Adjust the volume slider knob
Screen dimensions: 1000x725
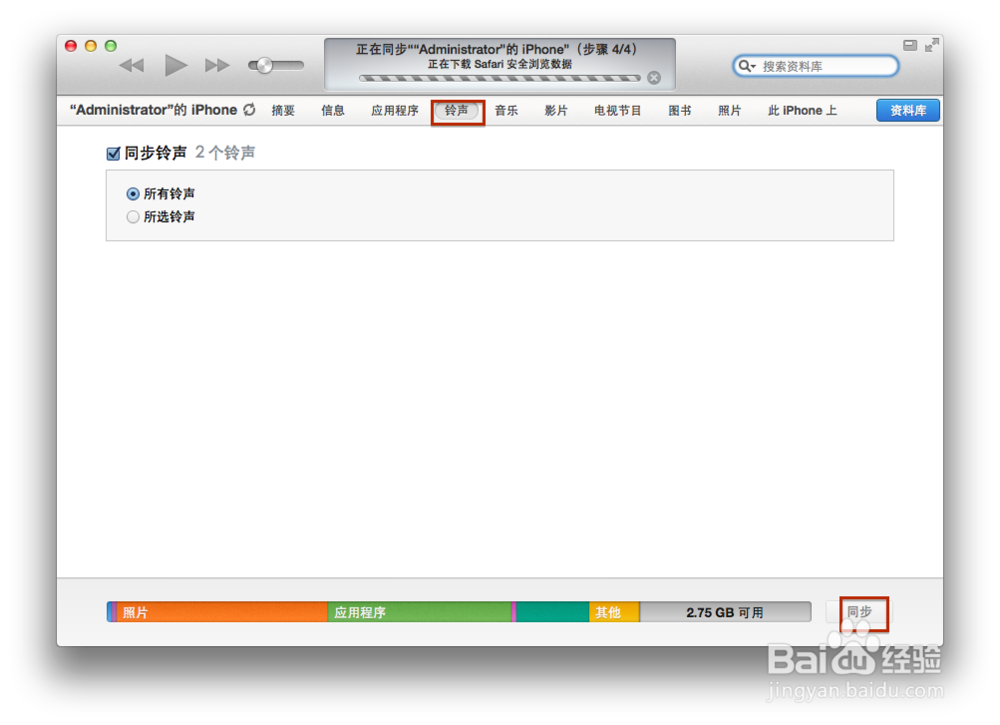(x=264, y=65)
